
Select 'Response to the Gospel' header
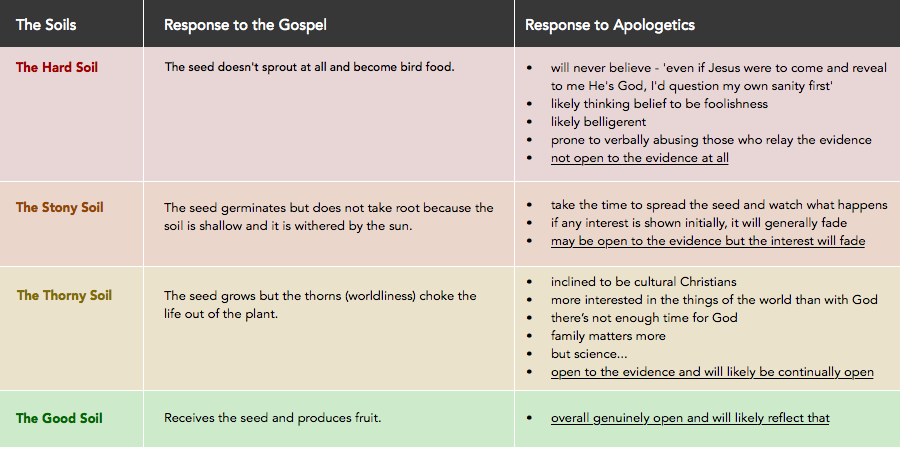[x=245, y=25]
